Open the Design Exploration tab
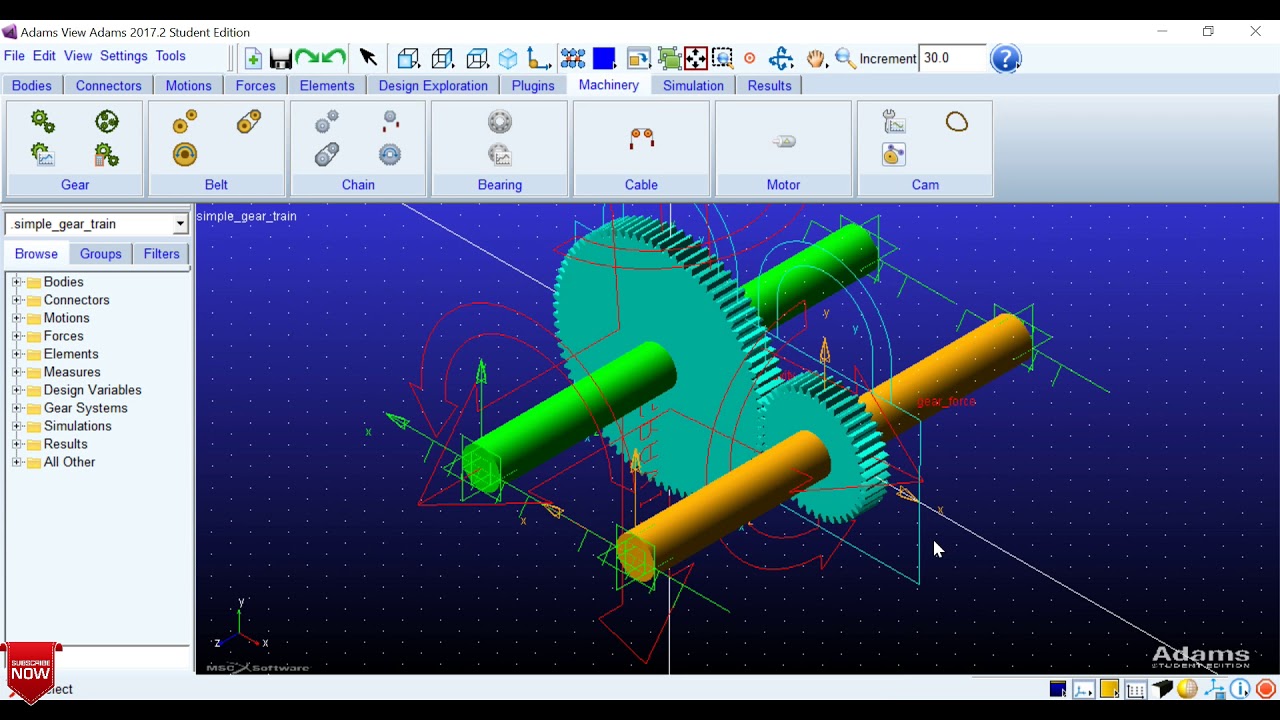 433,86
